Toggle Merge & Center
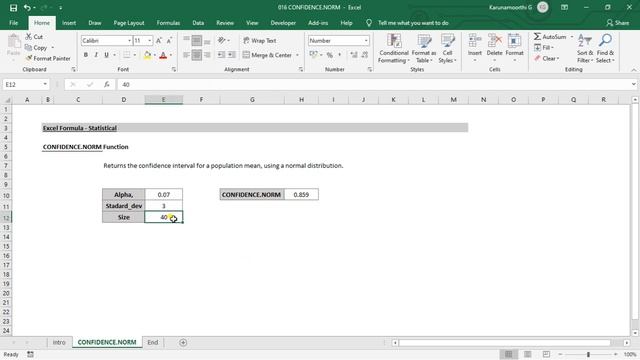 (267, 55)
